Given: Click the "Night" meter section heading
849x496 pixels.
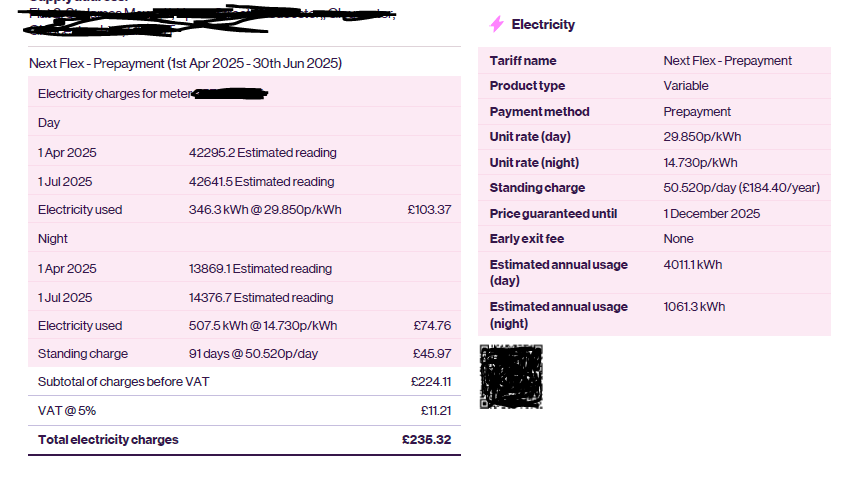Looking at the screenshot, I should pos(53,239).
